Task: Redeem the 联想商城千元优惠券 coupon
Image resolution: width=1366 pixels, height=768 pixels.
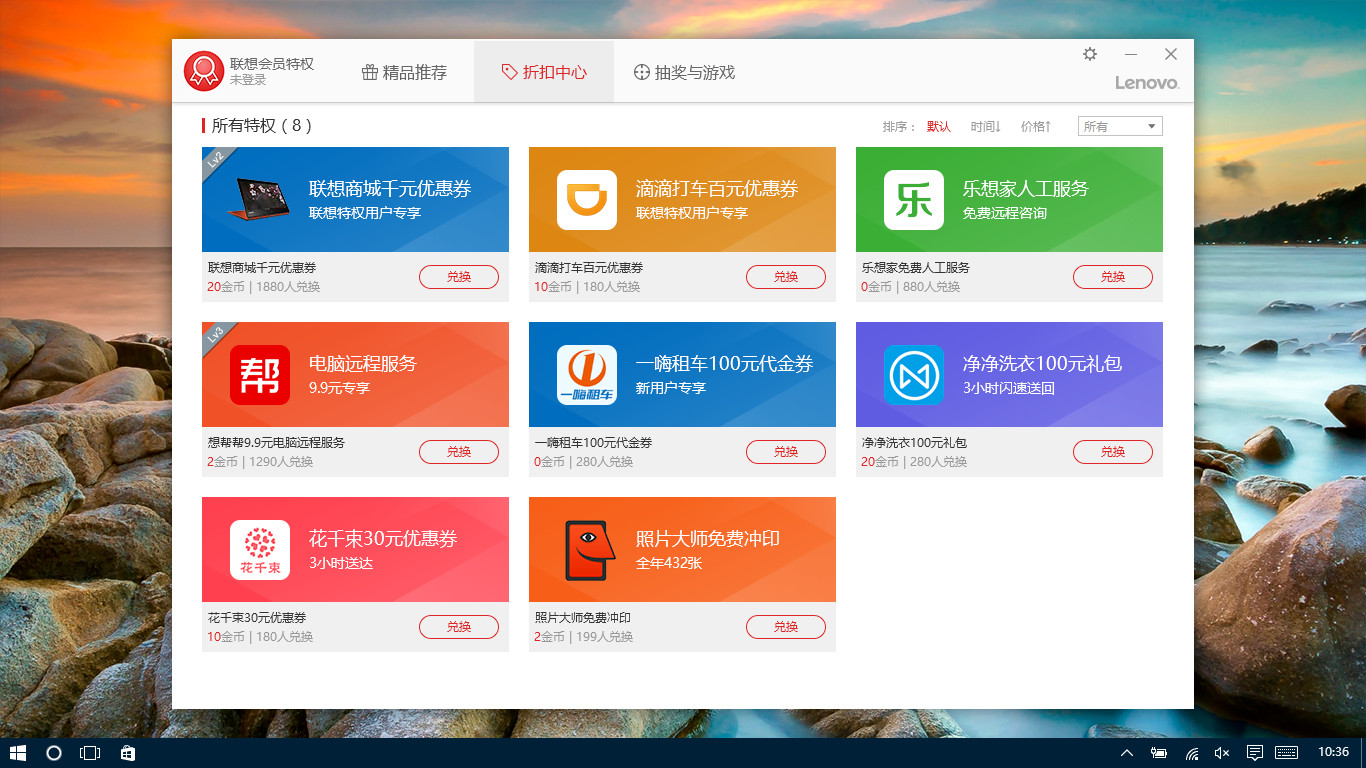Action: click(x=458, y=277)
